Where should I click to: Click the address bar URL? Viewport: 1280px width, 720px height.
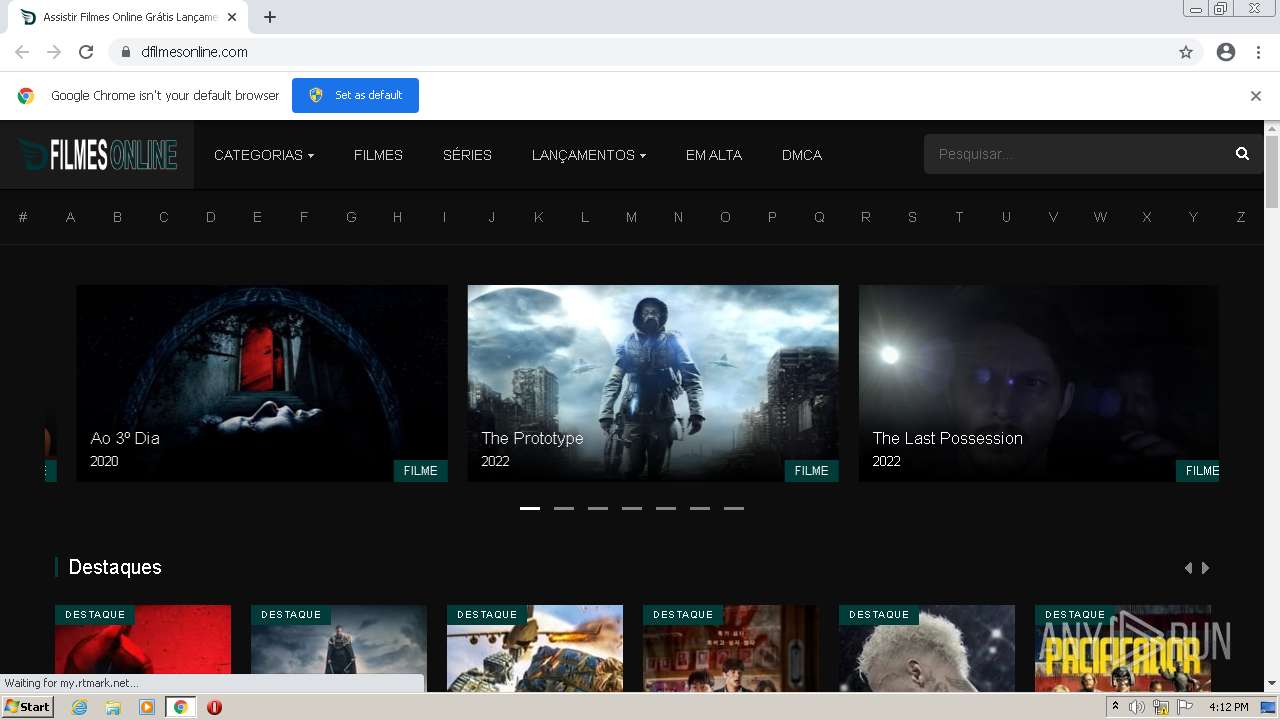[195, 52]
